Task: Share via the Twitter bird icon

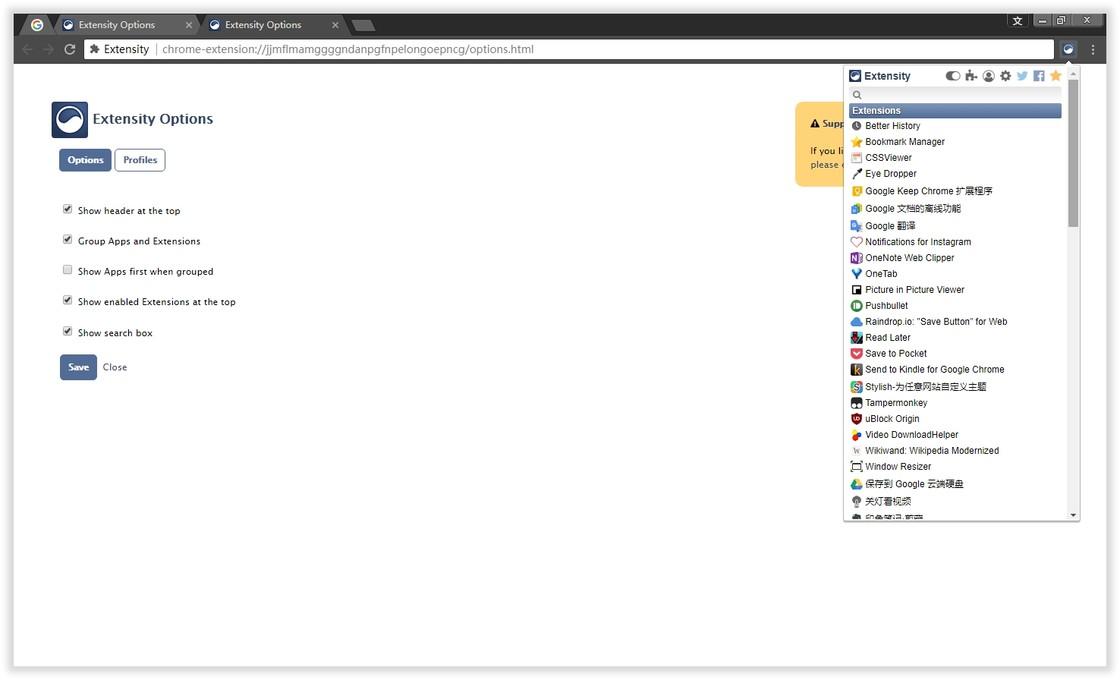Action: pyautogui.click(x=1022, y=76)
